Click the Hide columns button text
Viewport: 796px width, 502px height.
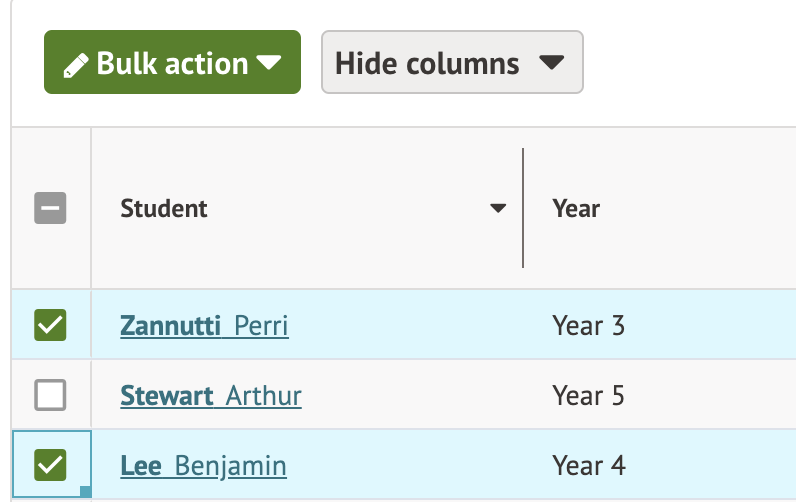(x=427, y=63)
